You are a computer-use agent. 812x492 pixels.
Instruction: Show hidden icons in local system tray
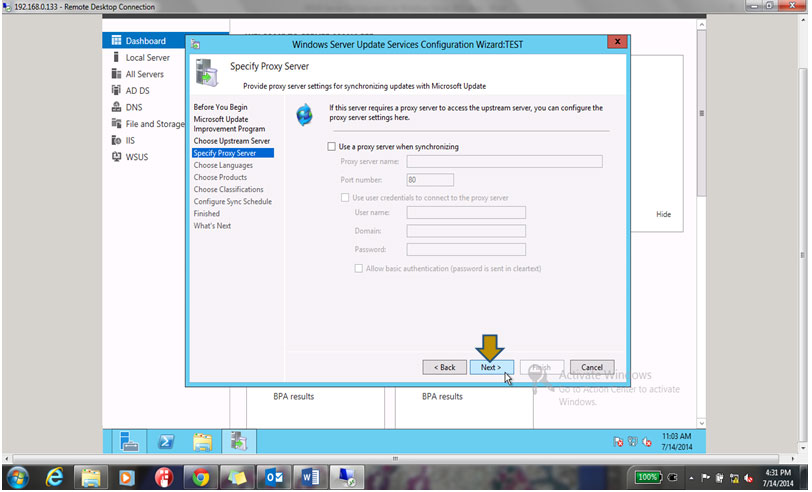pos(691,477)
